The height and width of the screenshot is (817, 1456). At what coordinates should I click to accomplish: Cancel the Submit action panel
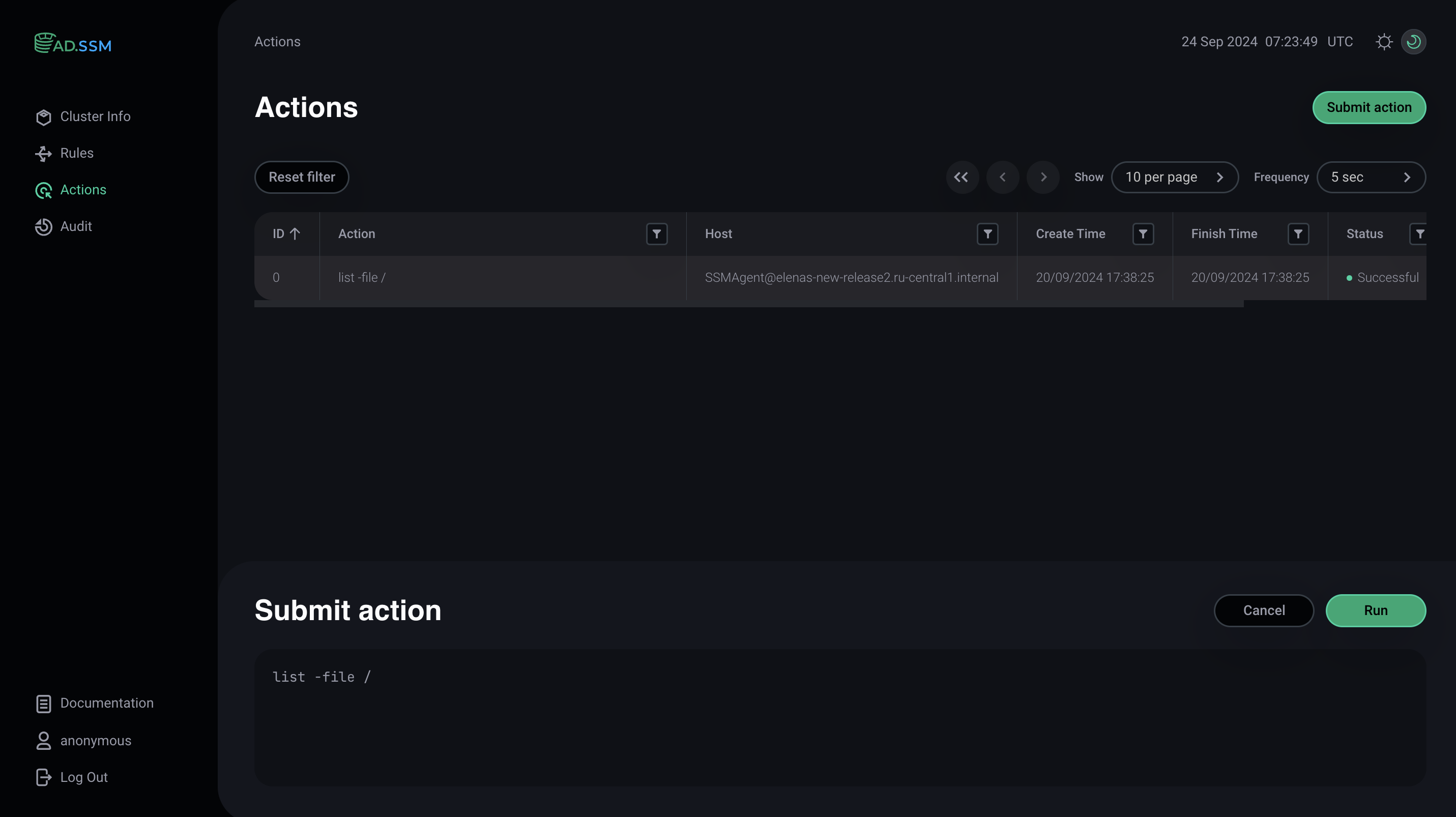click(1264, 611)
